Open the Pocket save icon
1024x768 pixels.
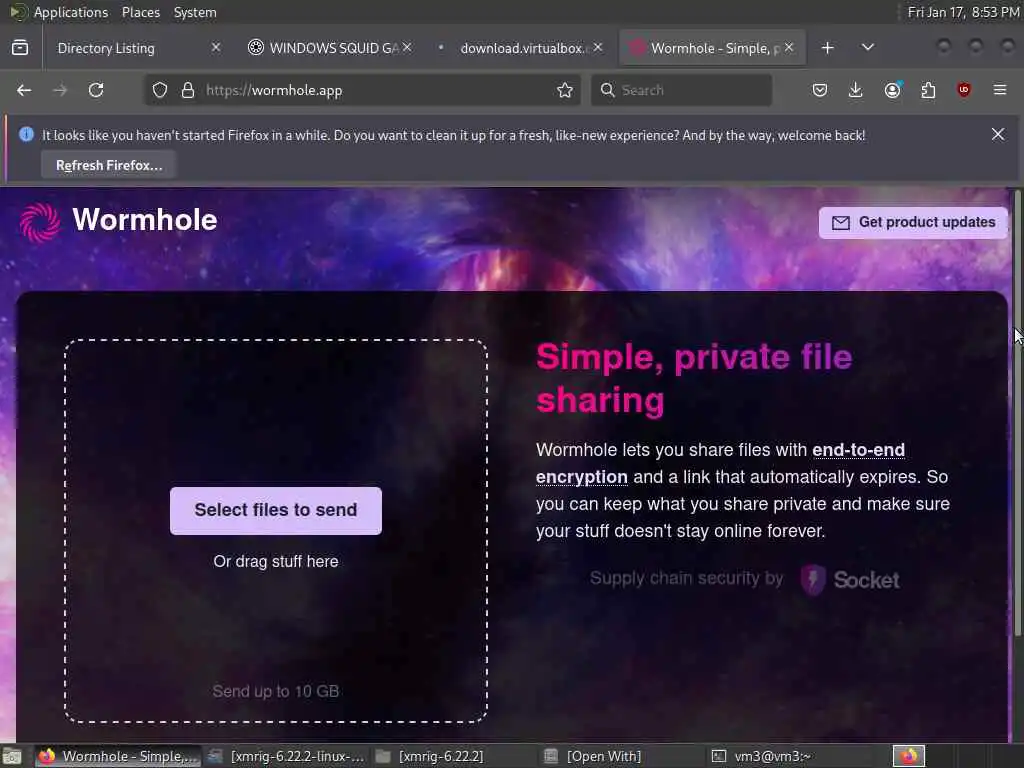[x=820, y=90]
